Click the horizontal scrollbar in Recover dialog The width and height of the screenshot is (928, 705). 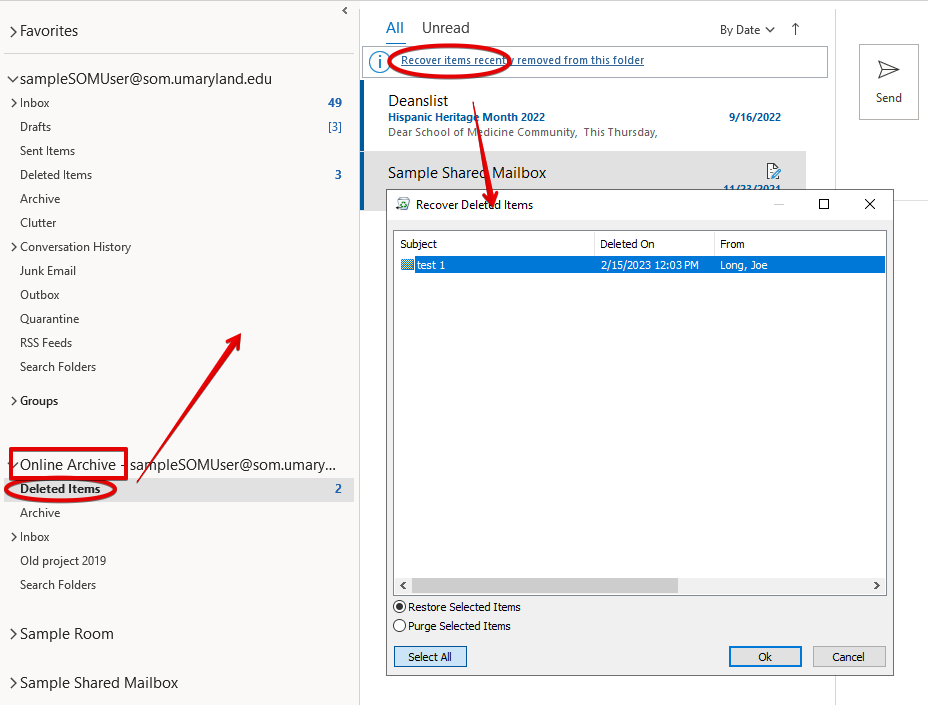point(544,585)
